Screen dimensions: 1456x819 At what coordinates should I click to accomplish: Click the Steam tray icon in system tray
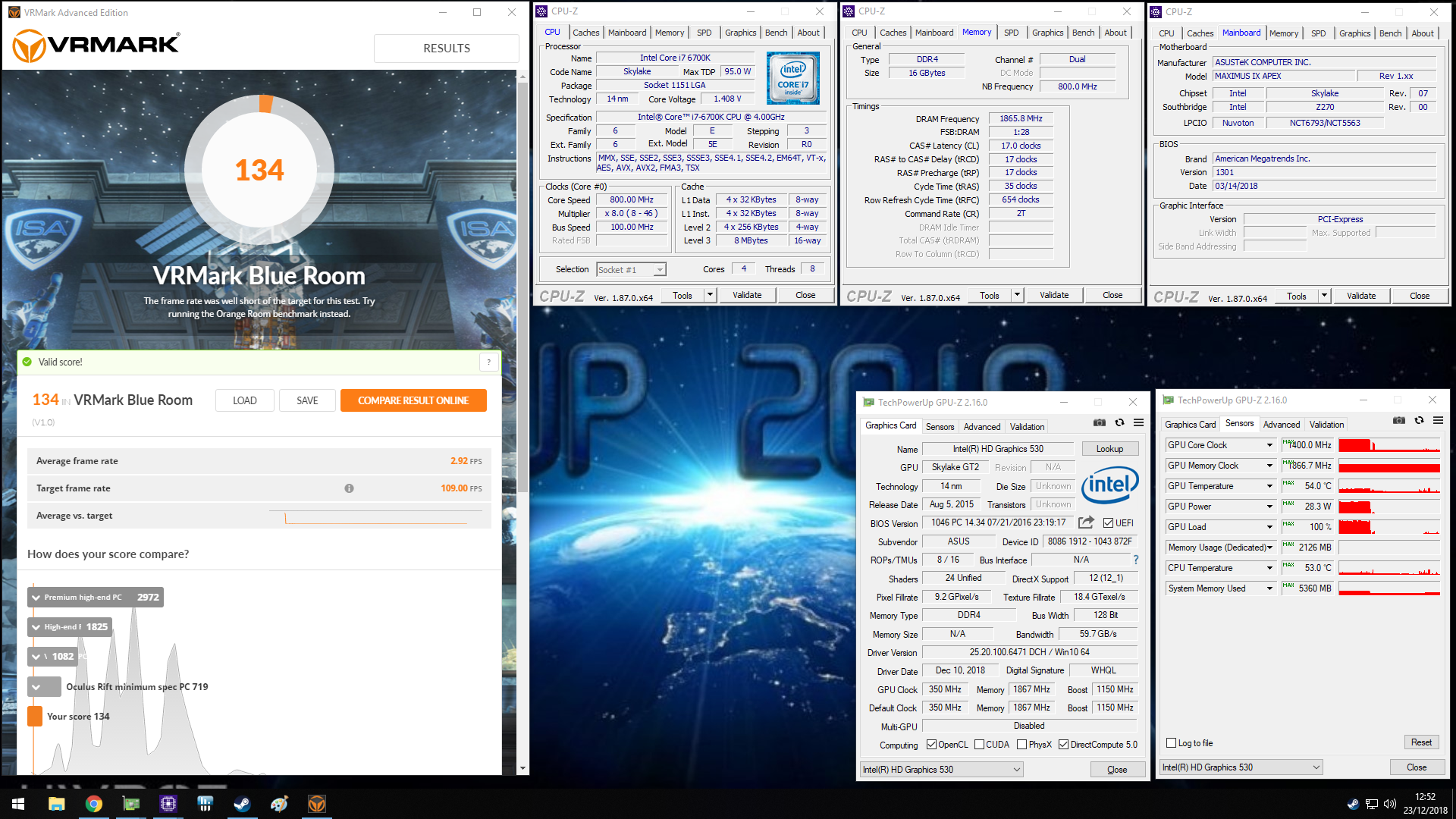pyautogui.click(x=1353, y=804)
